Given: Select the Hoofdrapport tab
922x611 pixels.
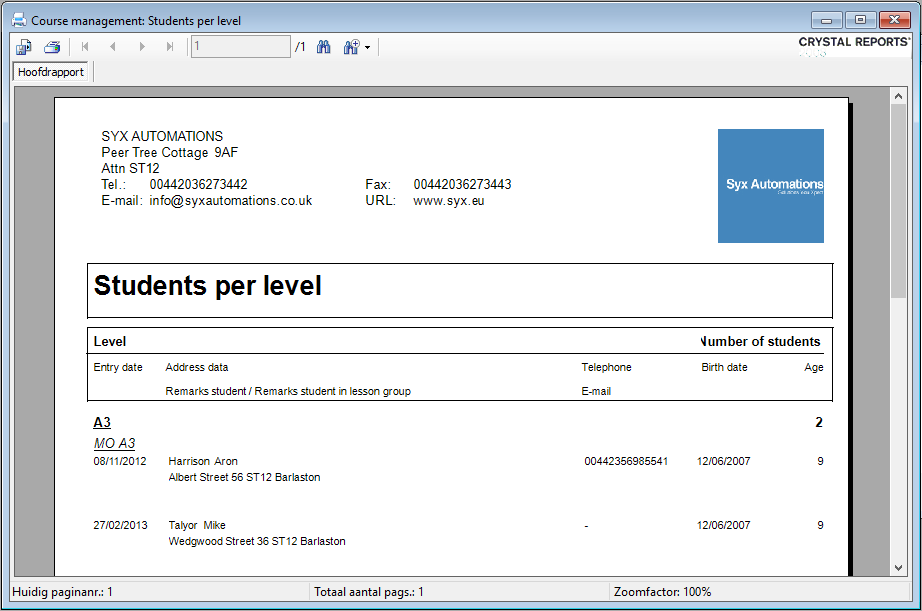Looking at the screenshot, I should point(51,73).
